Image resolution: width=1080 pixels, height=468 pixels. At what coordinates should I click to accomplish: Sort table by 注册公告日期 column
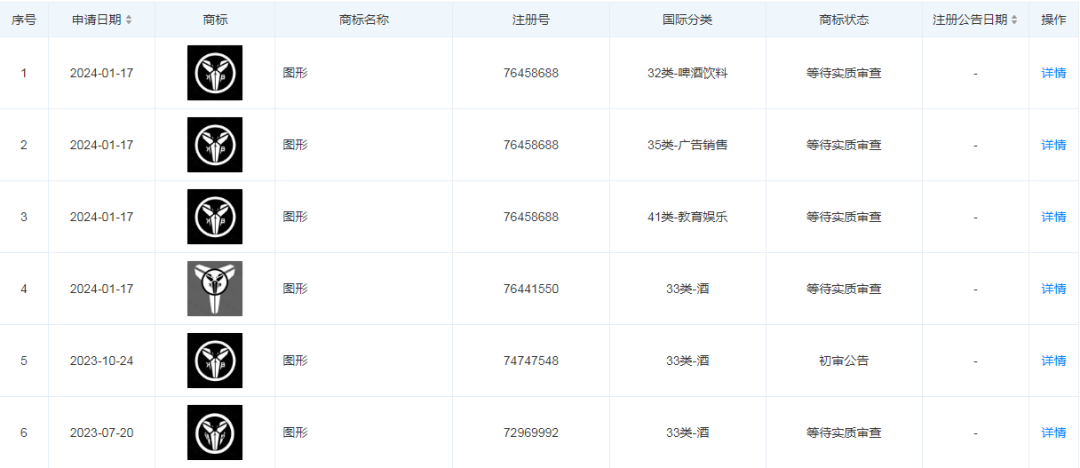click(1014, 20)
